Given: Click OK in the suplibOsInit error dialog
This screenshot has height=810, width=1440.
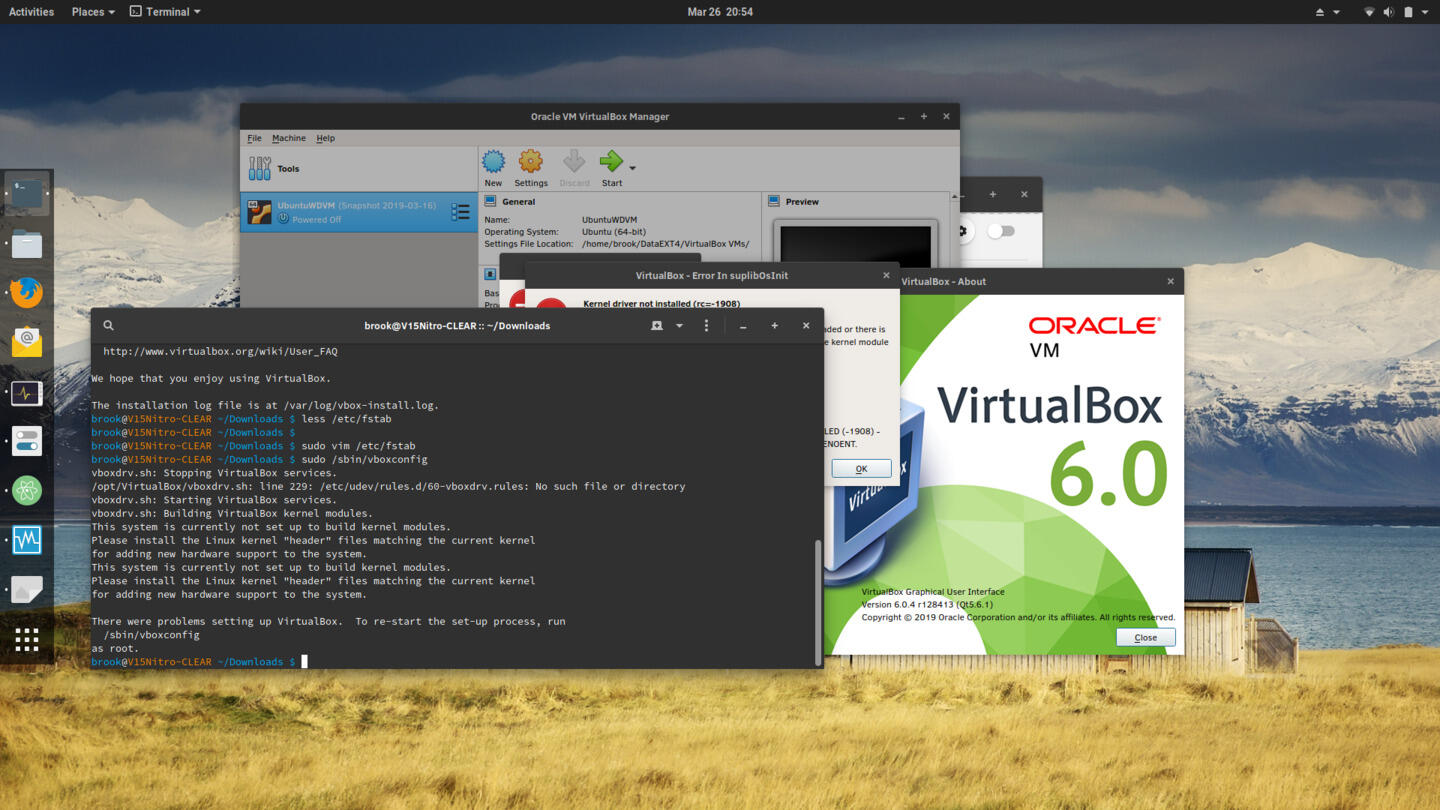Looking at the screenshot, I should [x=861, y=468].
